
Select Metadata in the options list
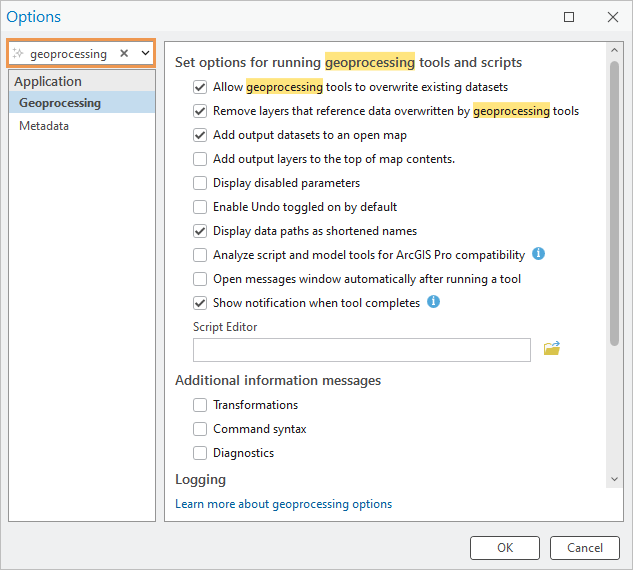click(44, 126)
